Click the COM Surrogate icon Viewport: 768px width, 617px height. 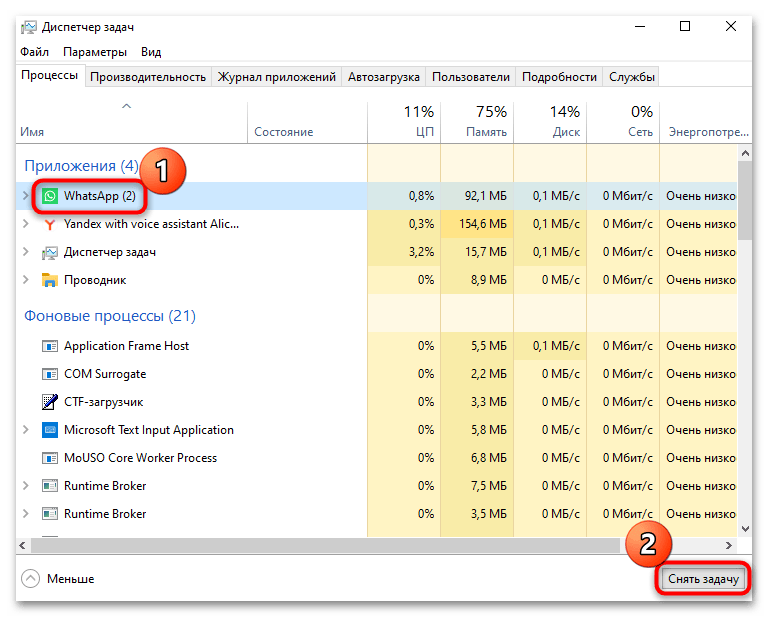tap(49, 374)
